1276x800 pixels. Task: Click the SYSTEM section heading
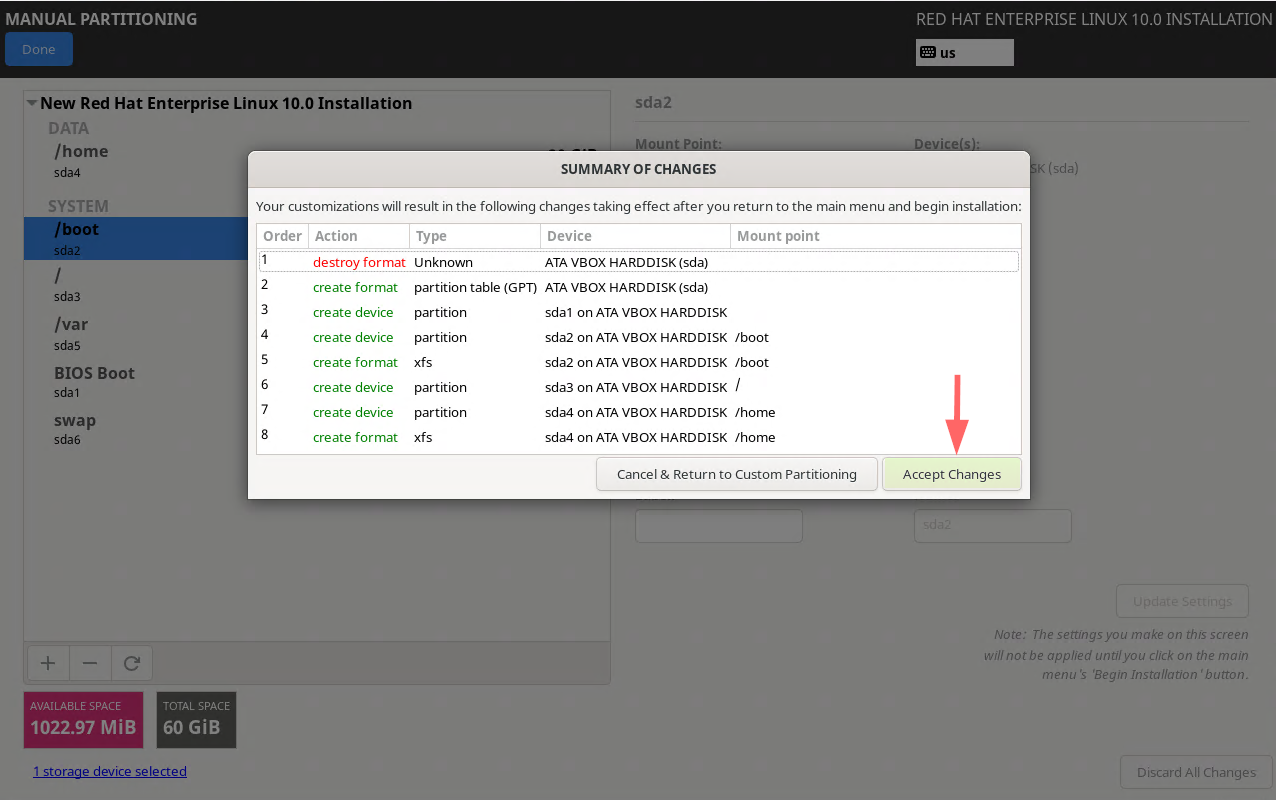tap(78, 206)
